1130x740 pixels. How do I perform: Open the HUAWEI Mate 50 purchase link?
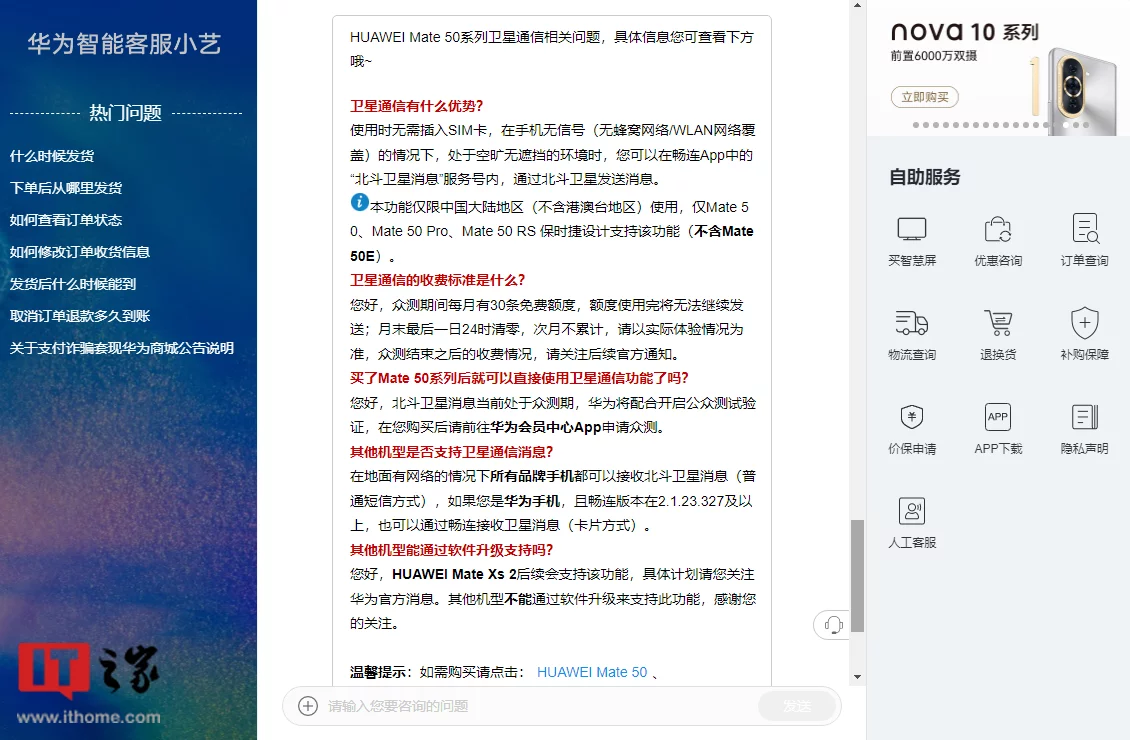pos(592,672)
